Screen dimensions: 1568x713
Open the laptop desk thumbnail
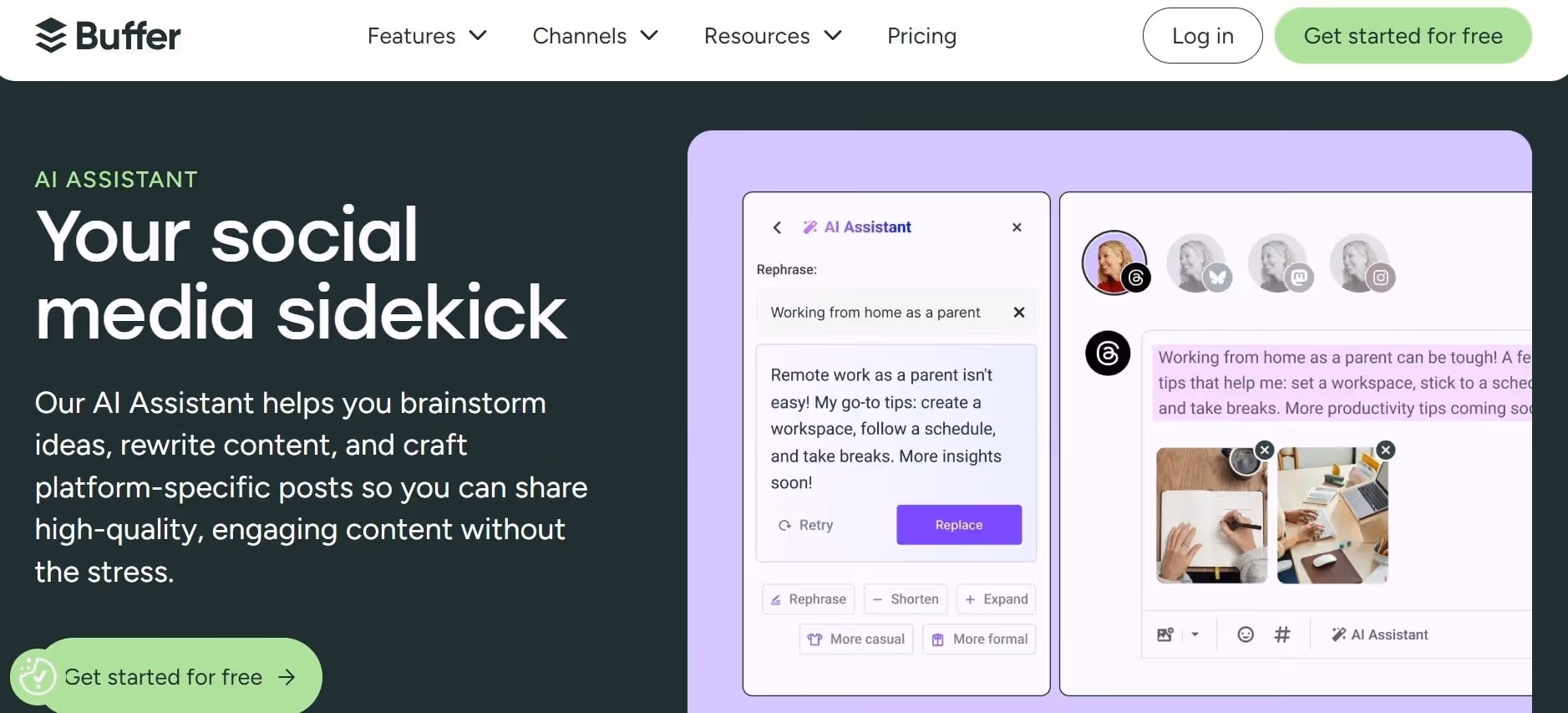[x=1332, y=515]
